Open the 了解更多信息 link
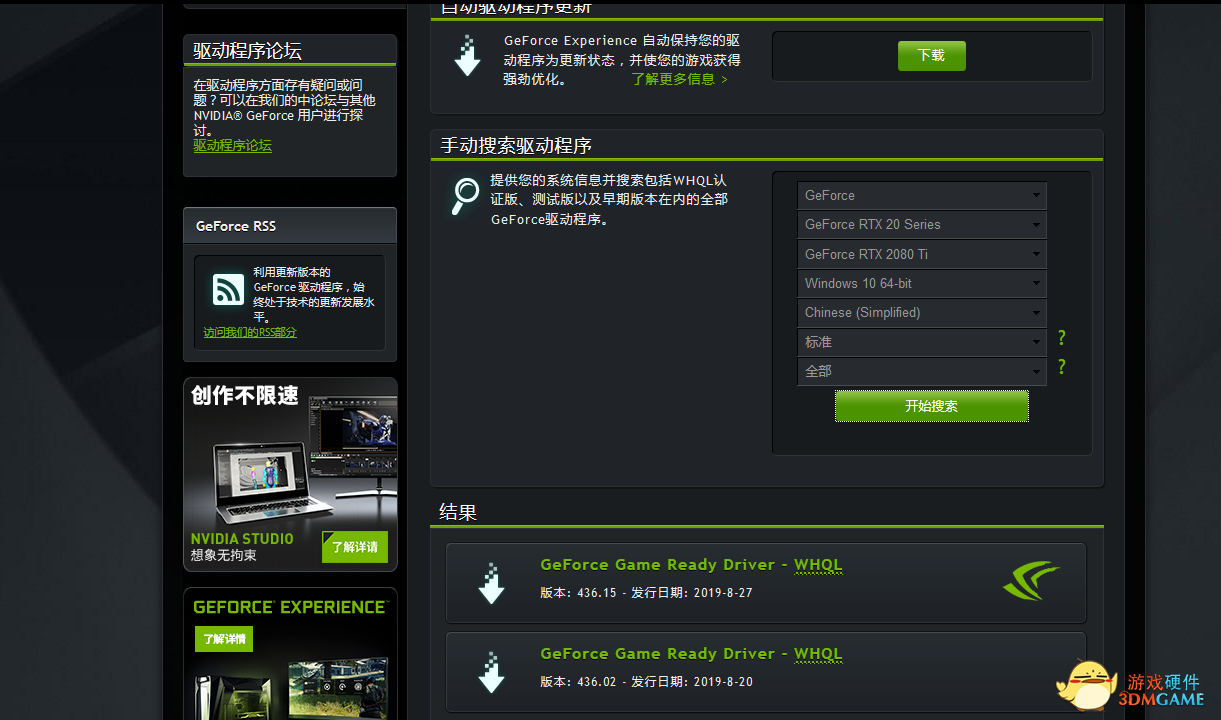 (x=680, y=79)
